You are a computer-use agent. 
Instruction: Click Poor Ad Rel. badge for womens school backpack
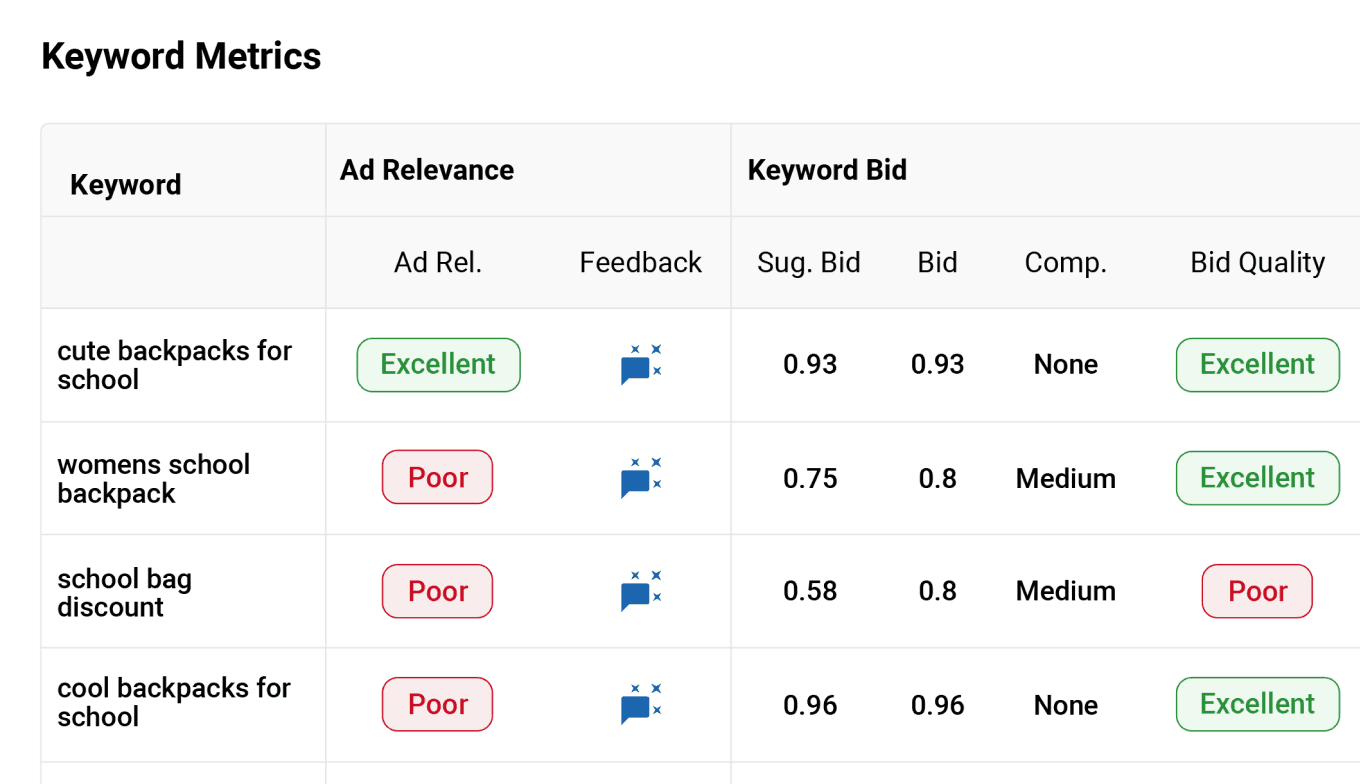click(437, 478)
